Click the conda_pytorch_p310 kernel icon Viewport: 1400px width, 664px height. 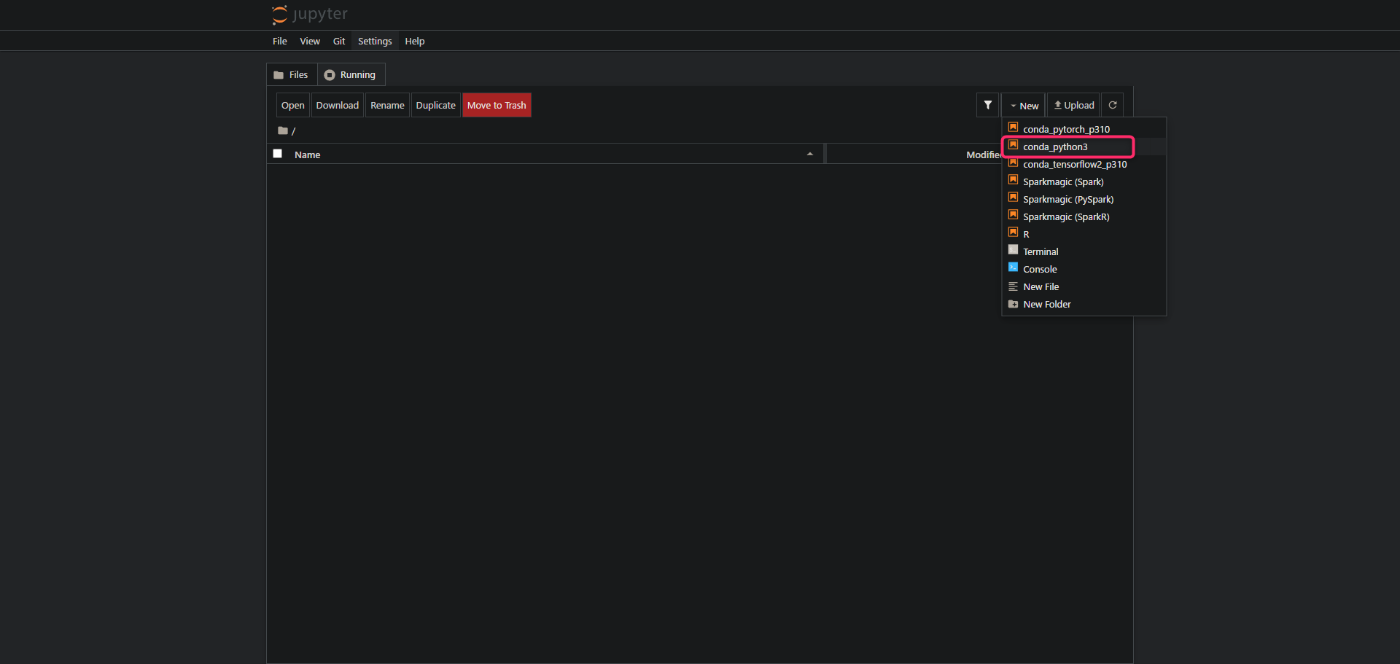coord(1013,128)
